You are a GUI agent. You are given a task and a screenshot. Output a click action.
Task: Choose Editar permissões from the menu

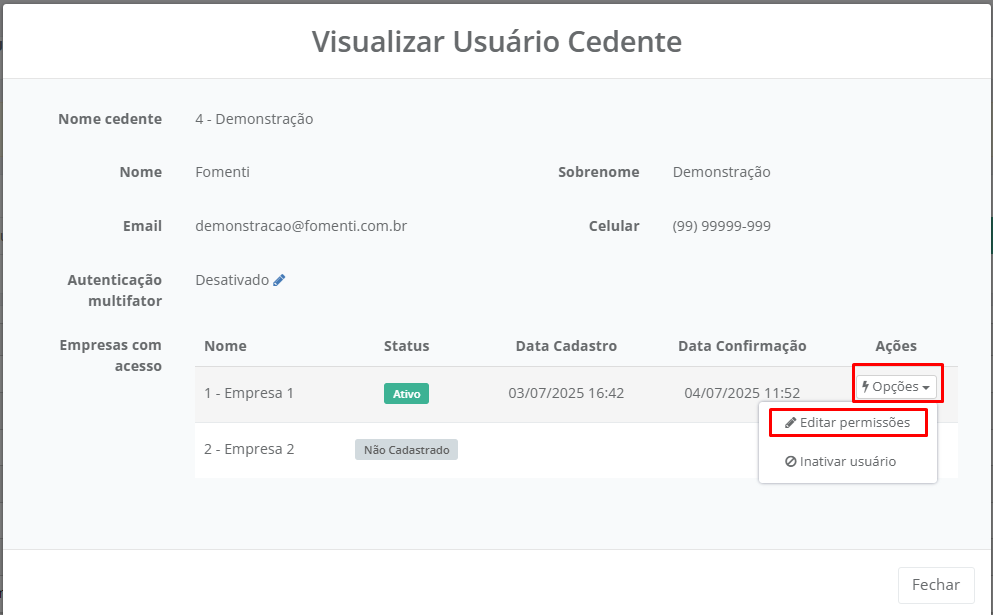pyautogui.click(x=848, y=423)
